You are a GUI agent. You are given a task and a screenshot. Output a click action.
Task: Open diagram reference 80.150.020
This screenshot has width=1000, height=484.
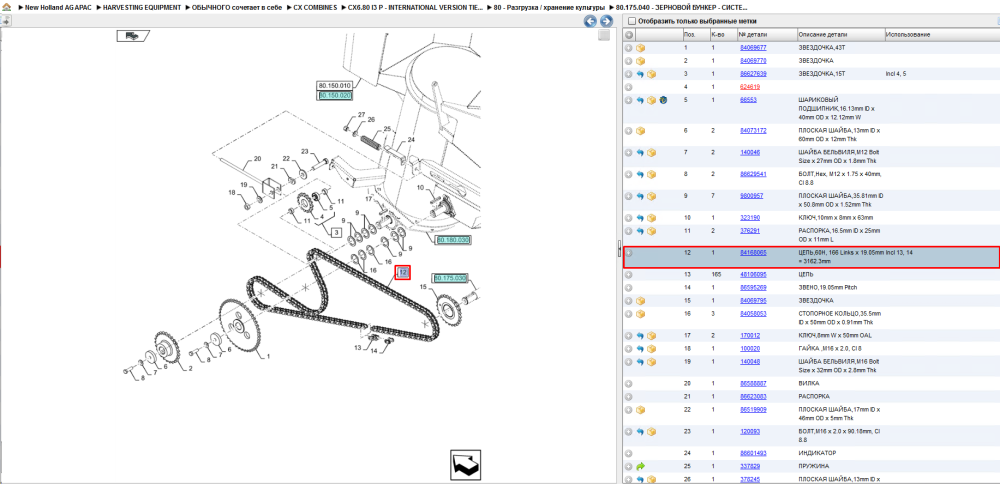tap(335, 96)
